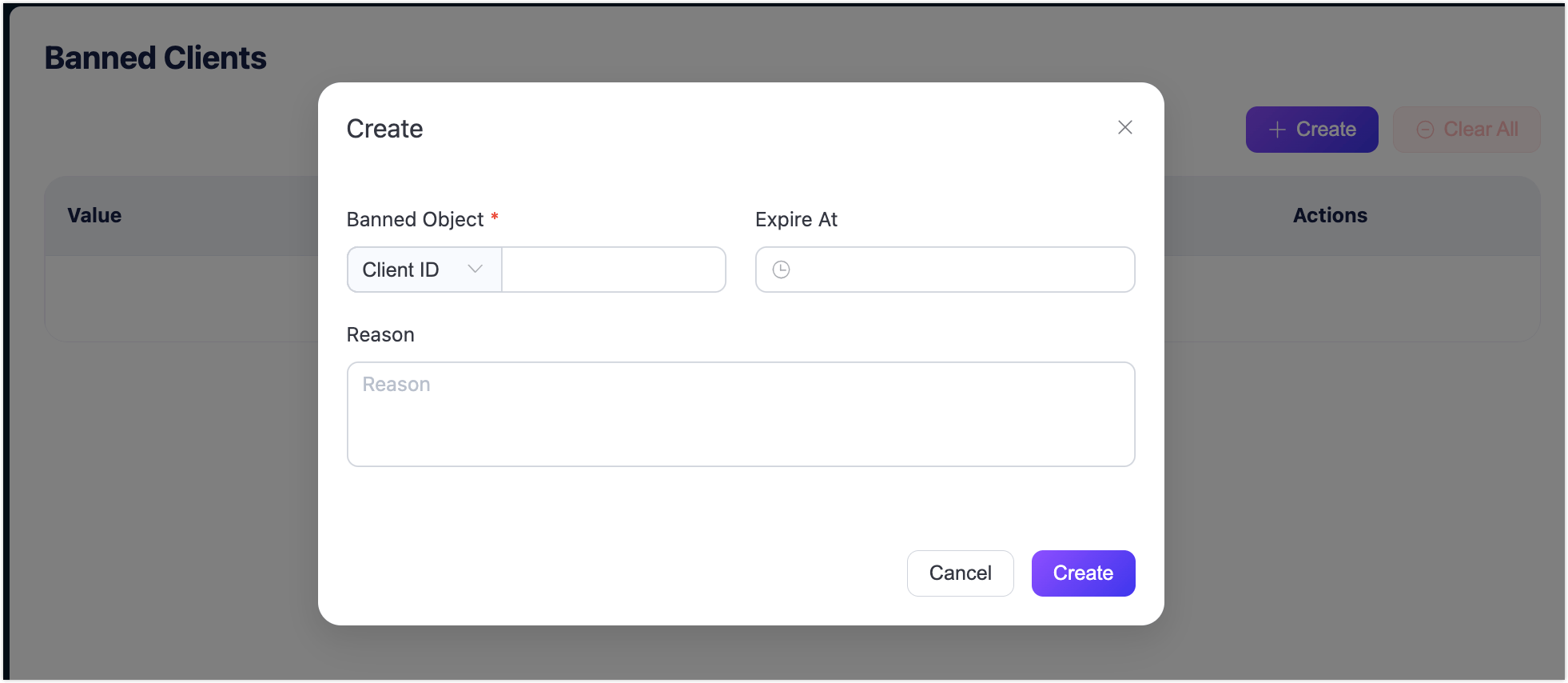The width and height of the screenshot is (1568, 683).
Task: Click the chevron arrow beside Client ID
Action: coord(475,269)
